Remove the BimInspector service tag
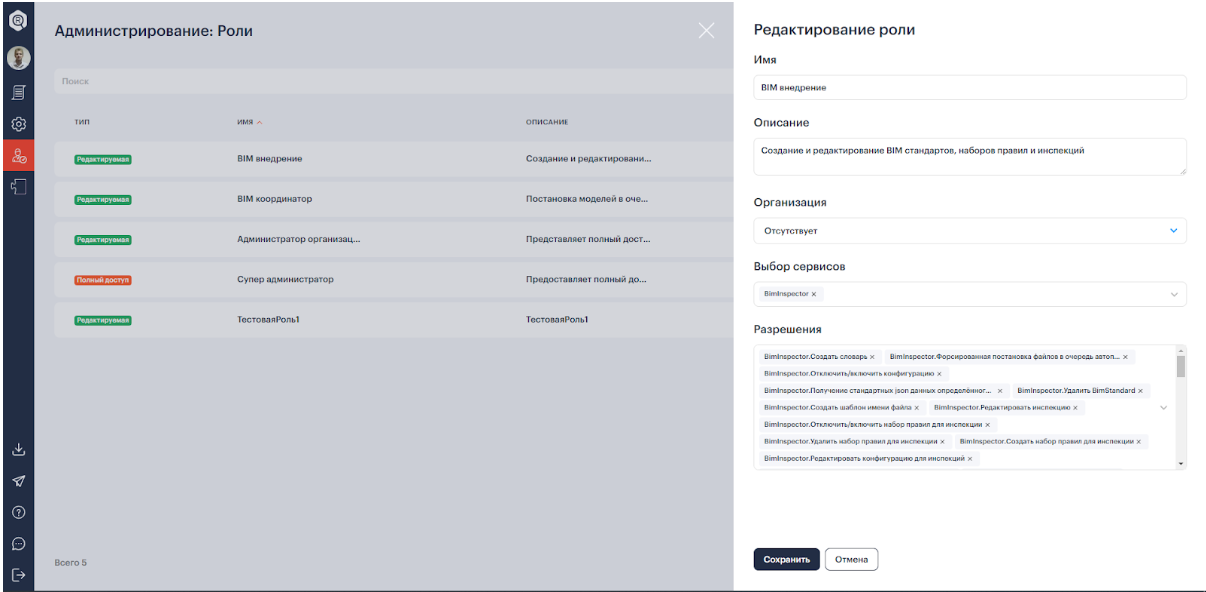This screenshot has height=592, width=1206. click(x=814, y=294)
